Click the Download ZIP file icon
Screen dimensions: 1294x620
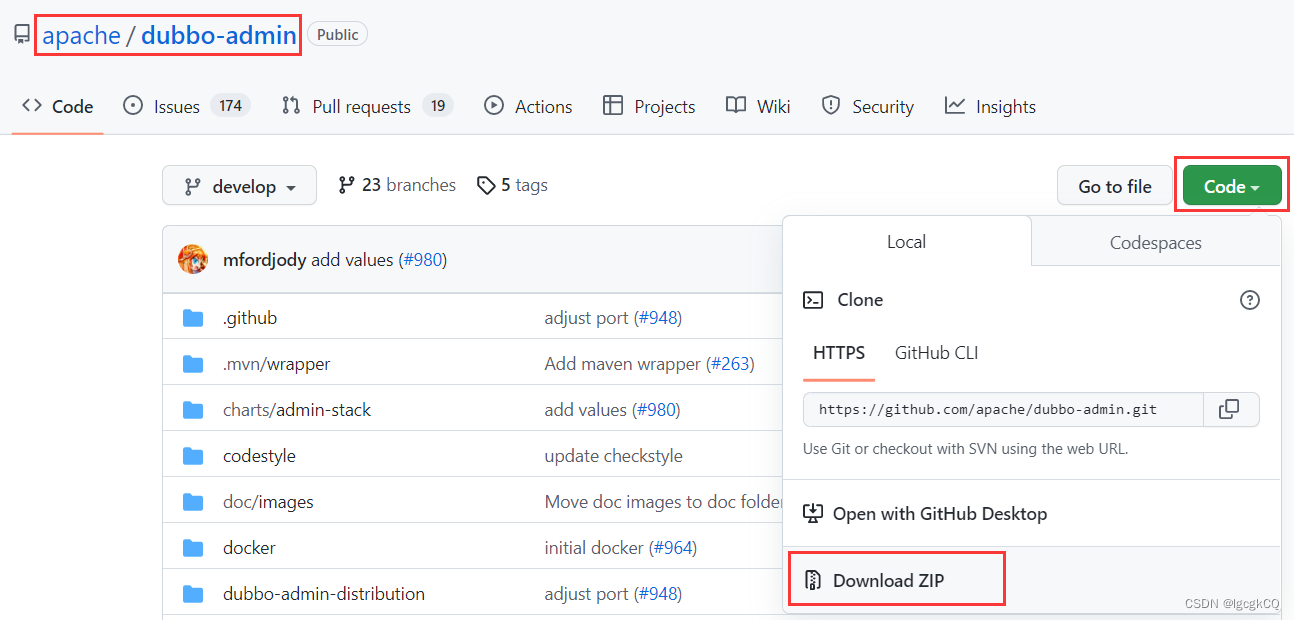click(813, 580)
